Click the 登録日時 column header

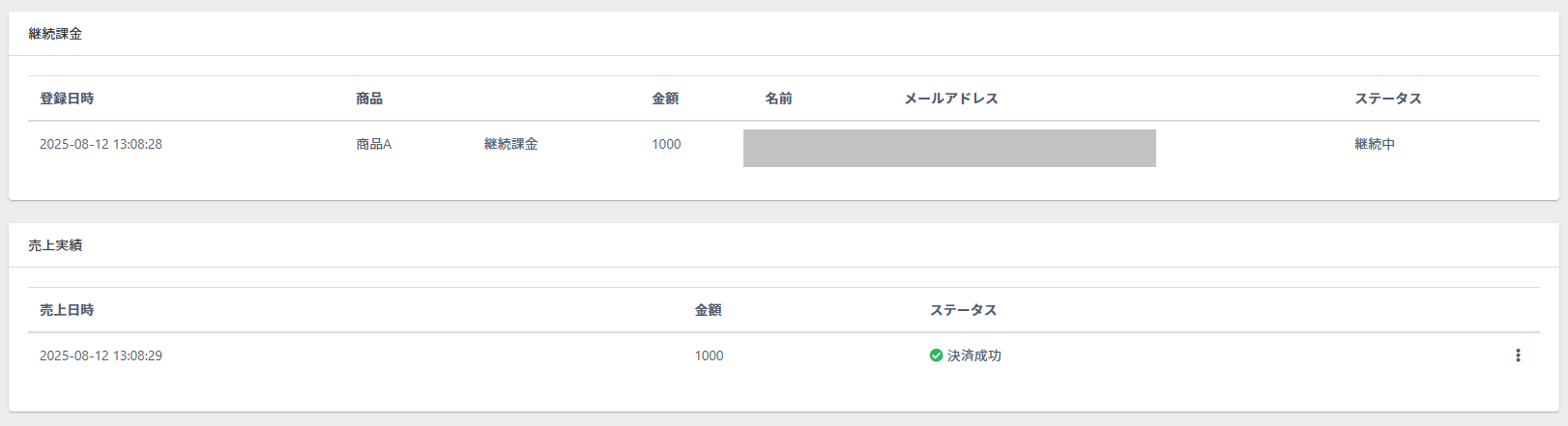[67, 99]
